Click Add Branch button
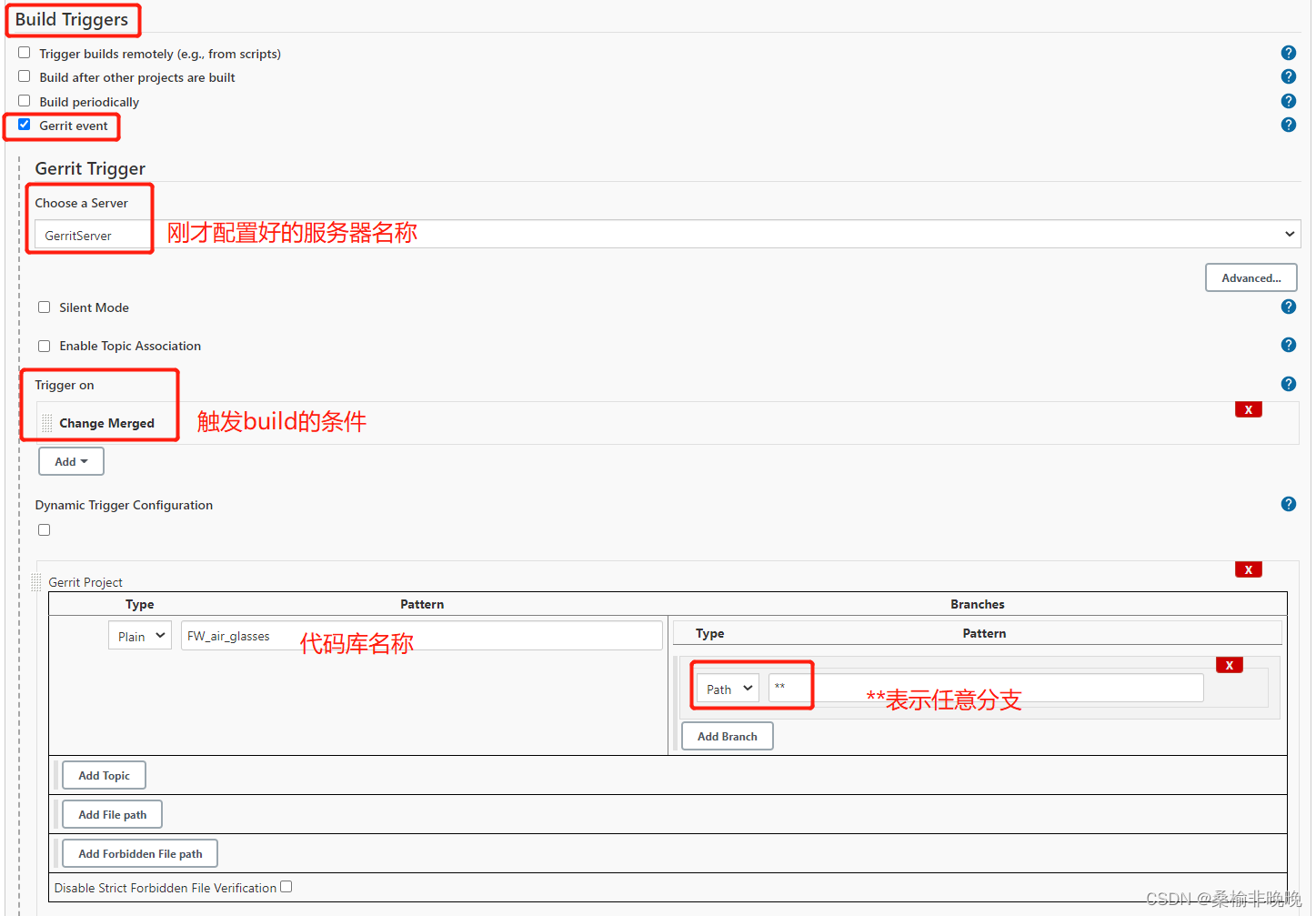Screen dimensions: 1316x916 [x=727, y=736]
